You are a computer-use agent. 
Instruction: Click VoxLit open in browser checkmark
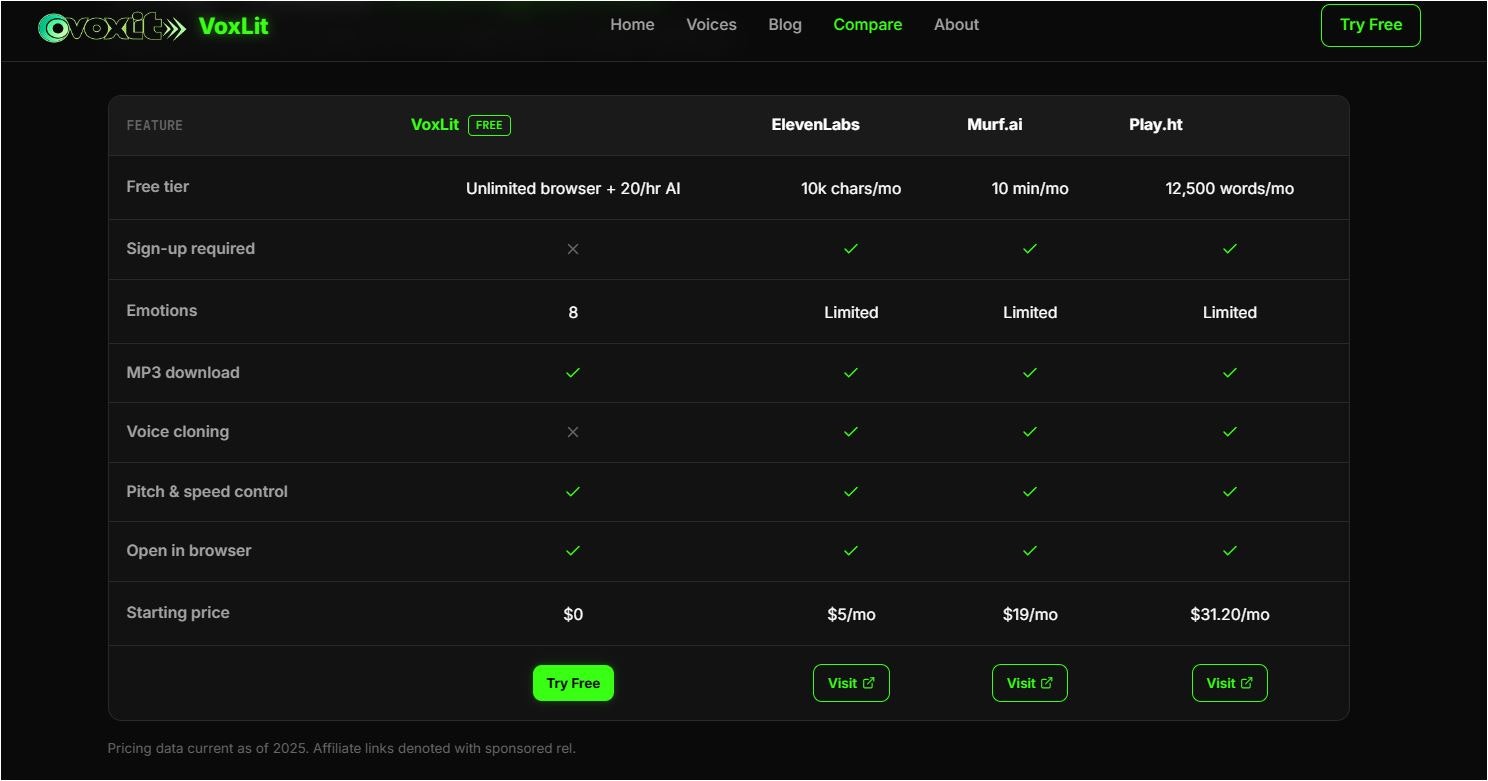pyautogui.click(x=573, y=551)
